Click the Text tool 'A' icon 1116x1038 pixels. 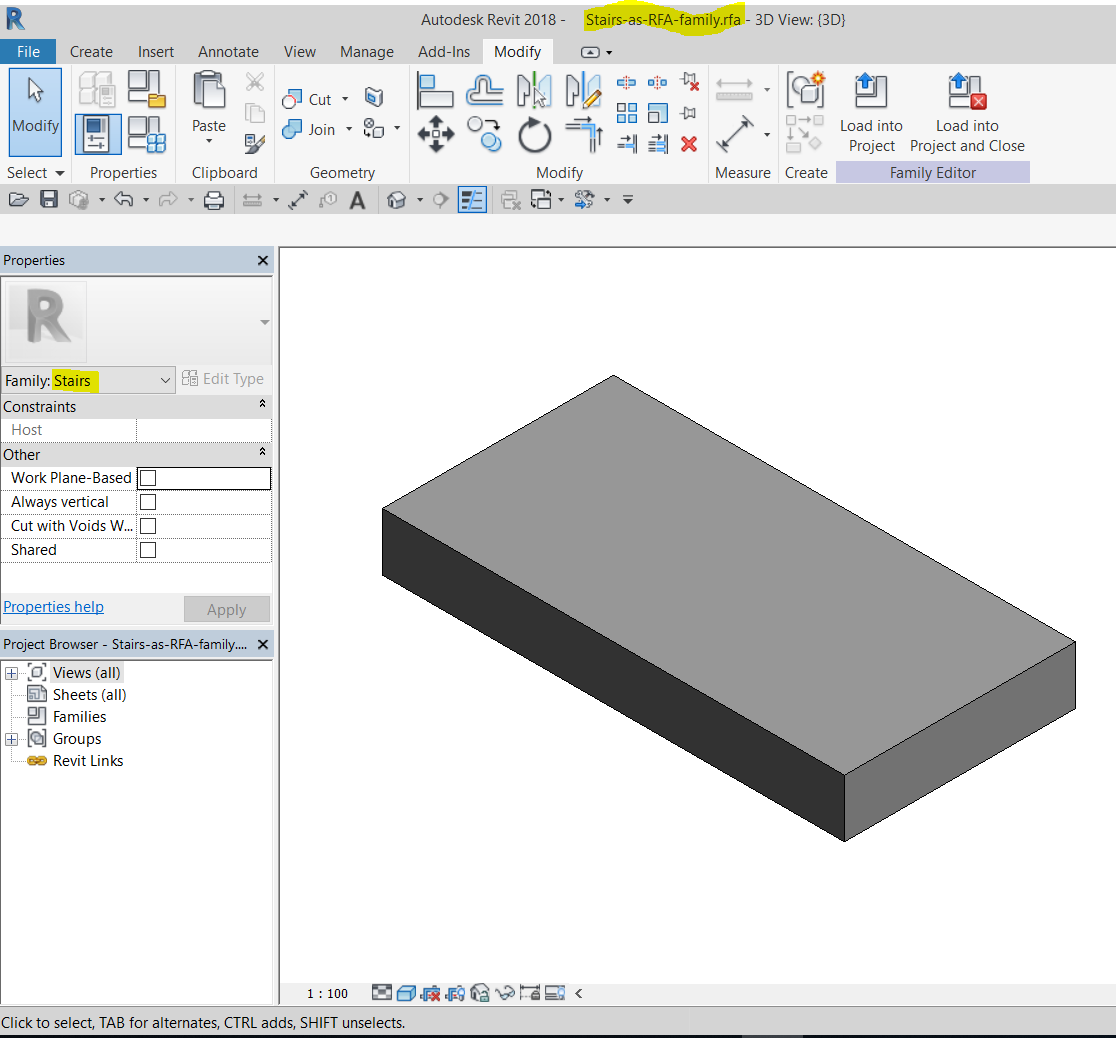click(x=357, y=200)
